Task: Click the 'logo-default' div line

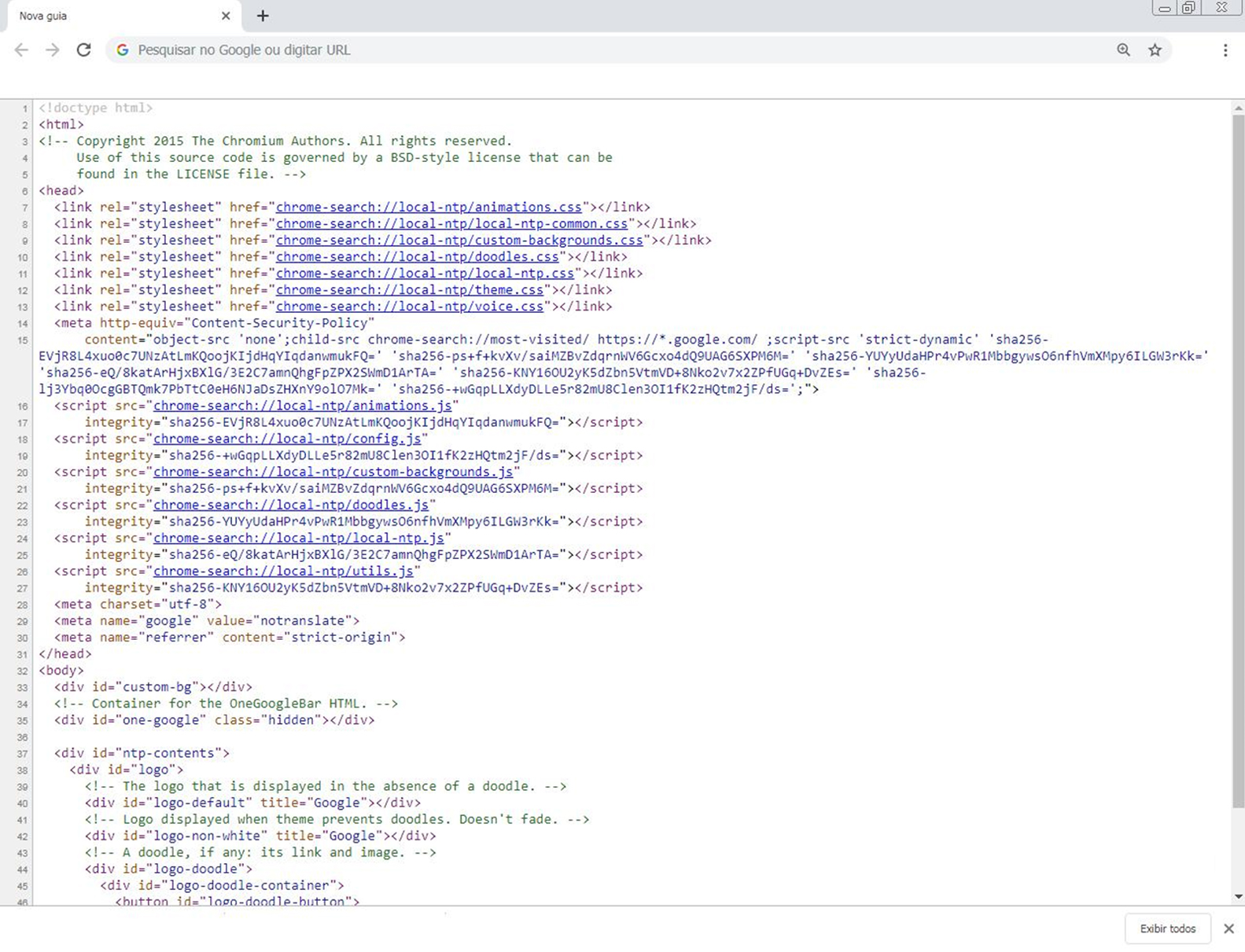Action: pos(252,802)
